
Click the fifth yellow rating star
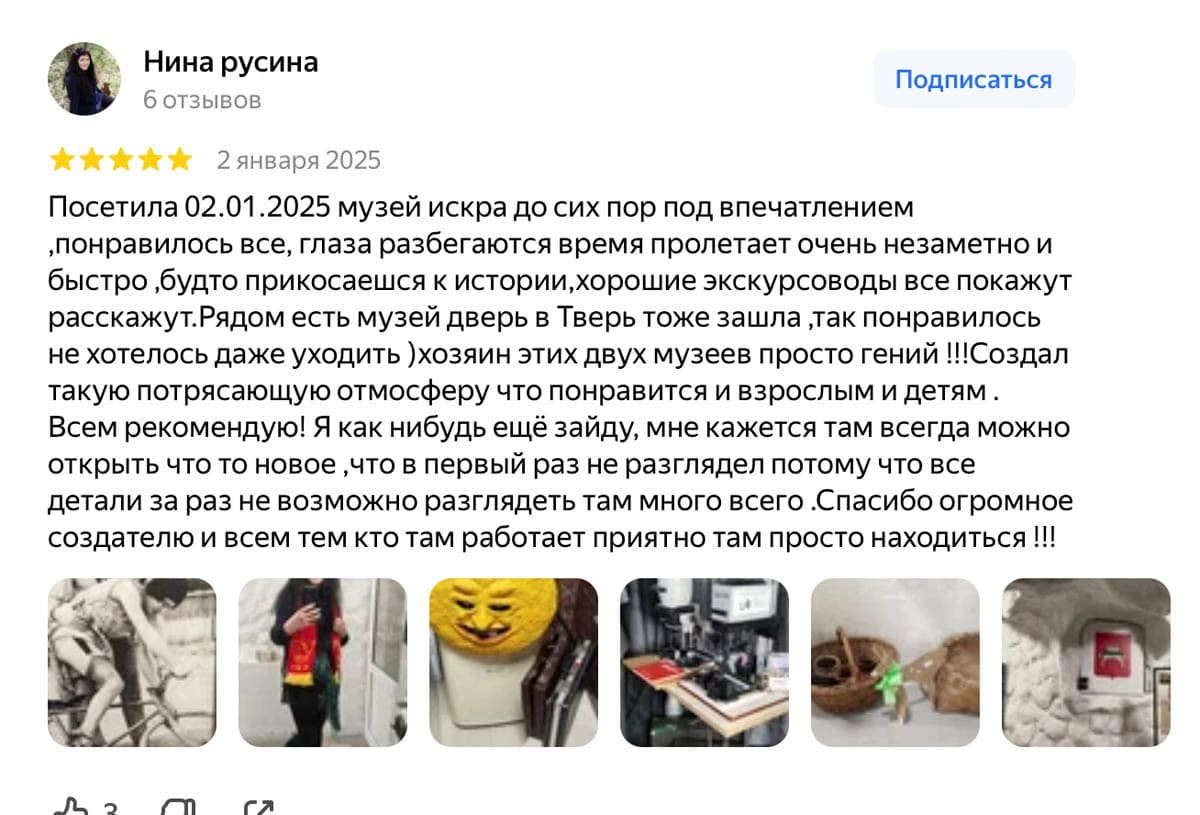(x=179, y=160)
